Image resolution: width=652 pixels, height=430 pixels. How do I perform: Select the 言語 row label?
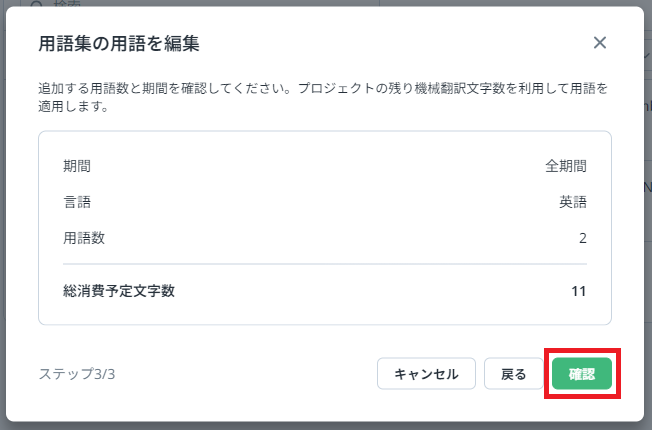pyautogui.click(x=77, y=202)
